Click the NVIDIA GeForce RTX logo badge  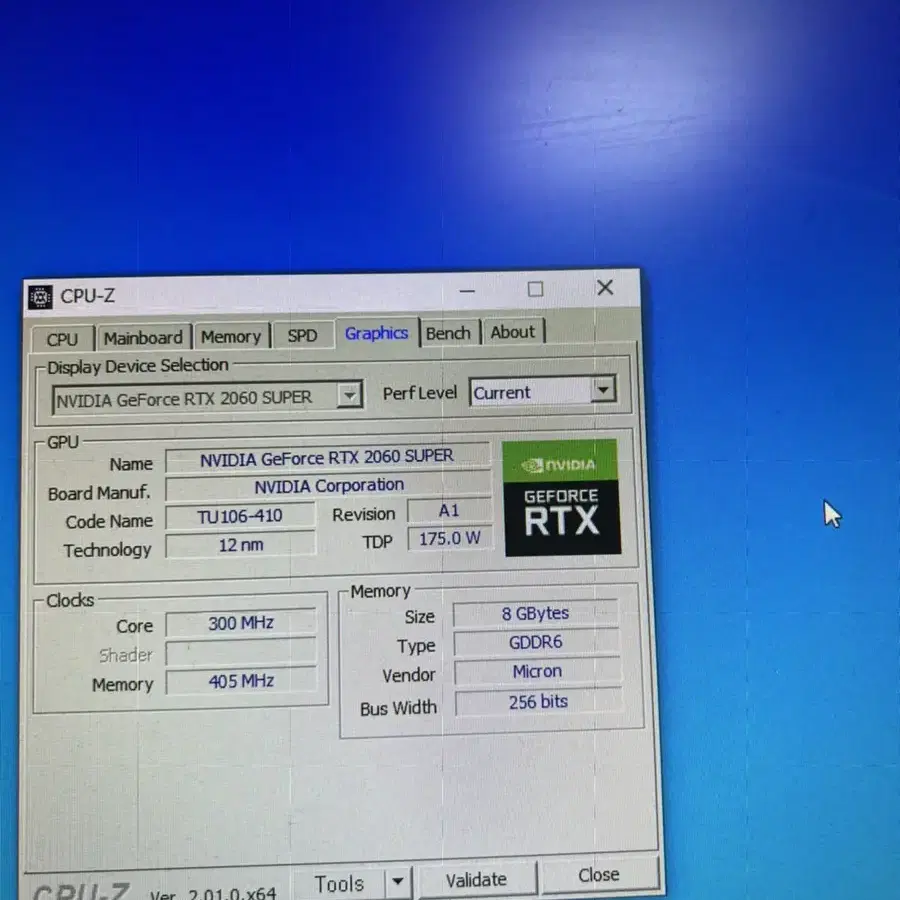point(562,497)
